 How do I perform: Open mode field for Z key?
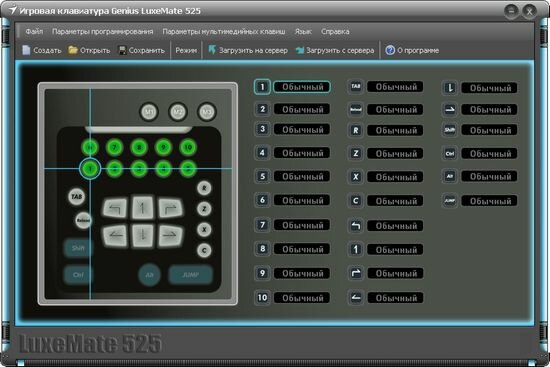point(395,154)
